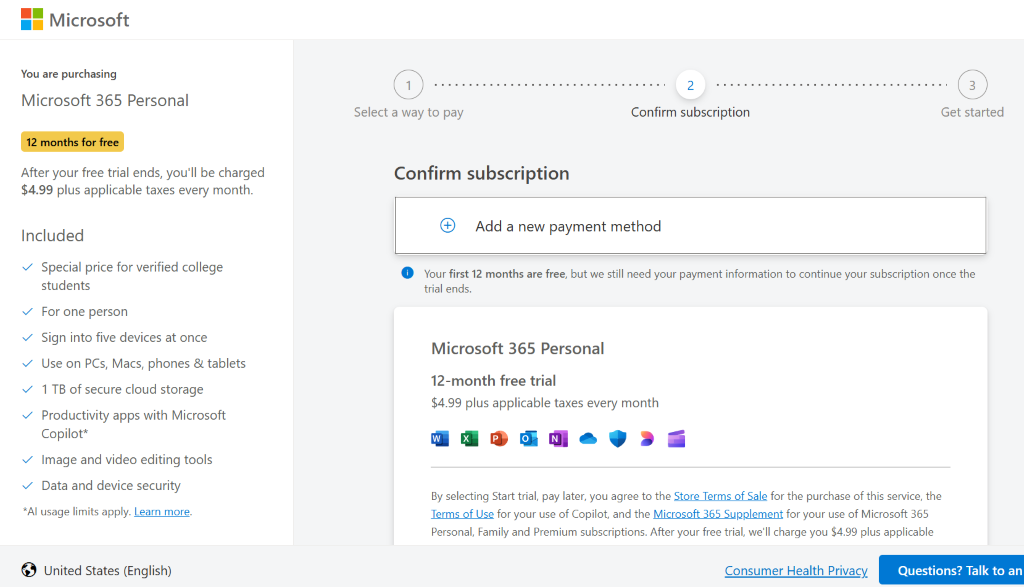The width and height of the screenshot is (1024, 587).
Task: Click the AI usage Learn more link
Action: 162,512
